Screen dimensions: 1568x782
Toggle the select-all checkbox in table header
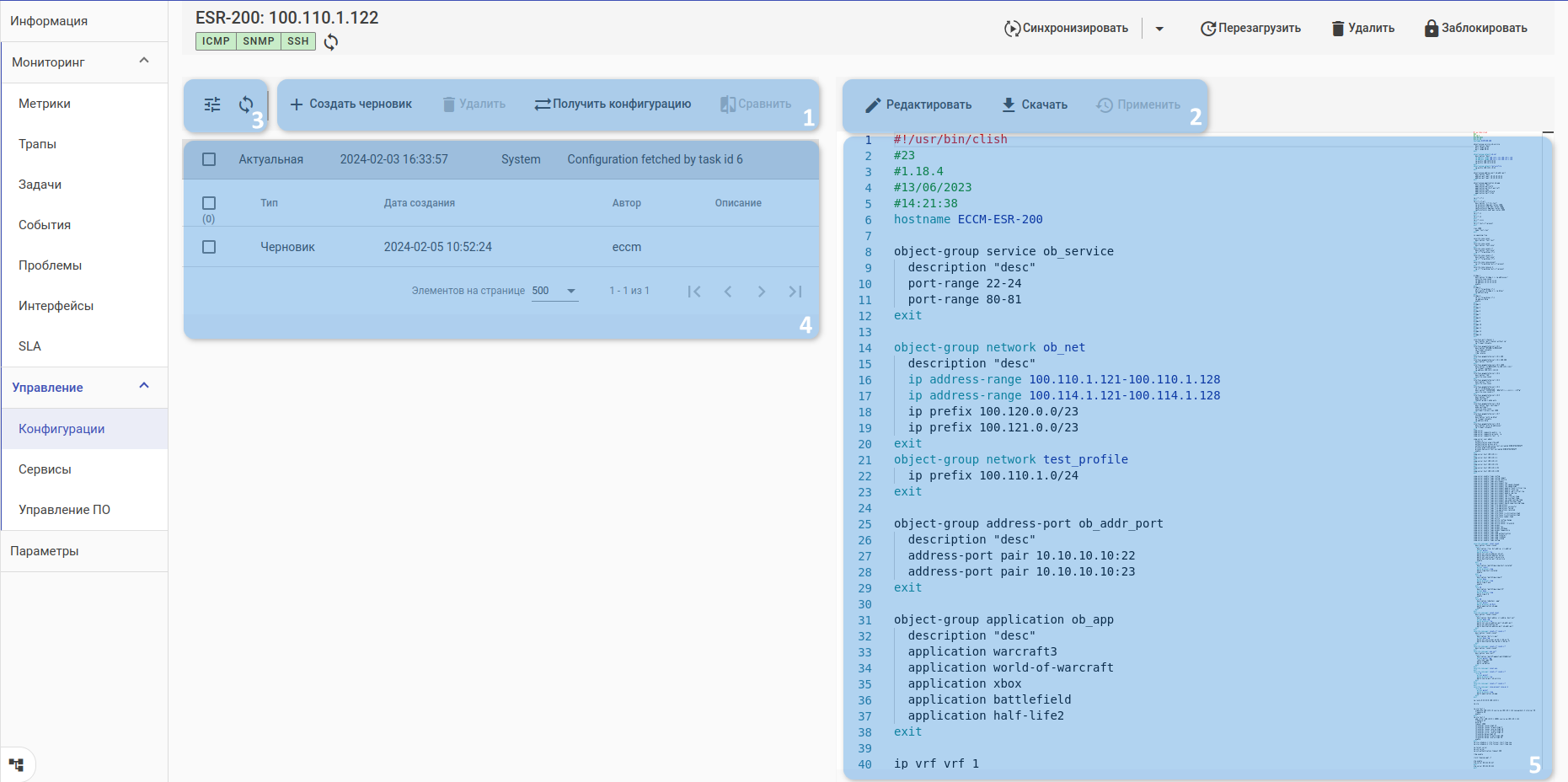tap(209, 203)
